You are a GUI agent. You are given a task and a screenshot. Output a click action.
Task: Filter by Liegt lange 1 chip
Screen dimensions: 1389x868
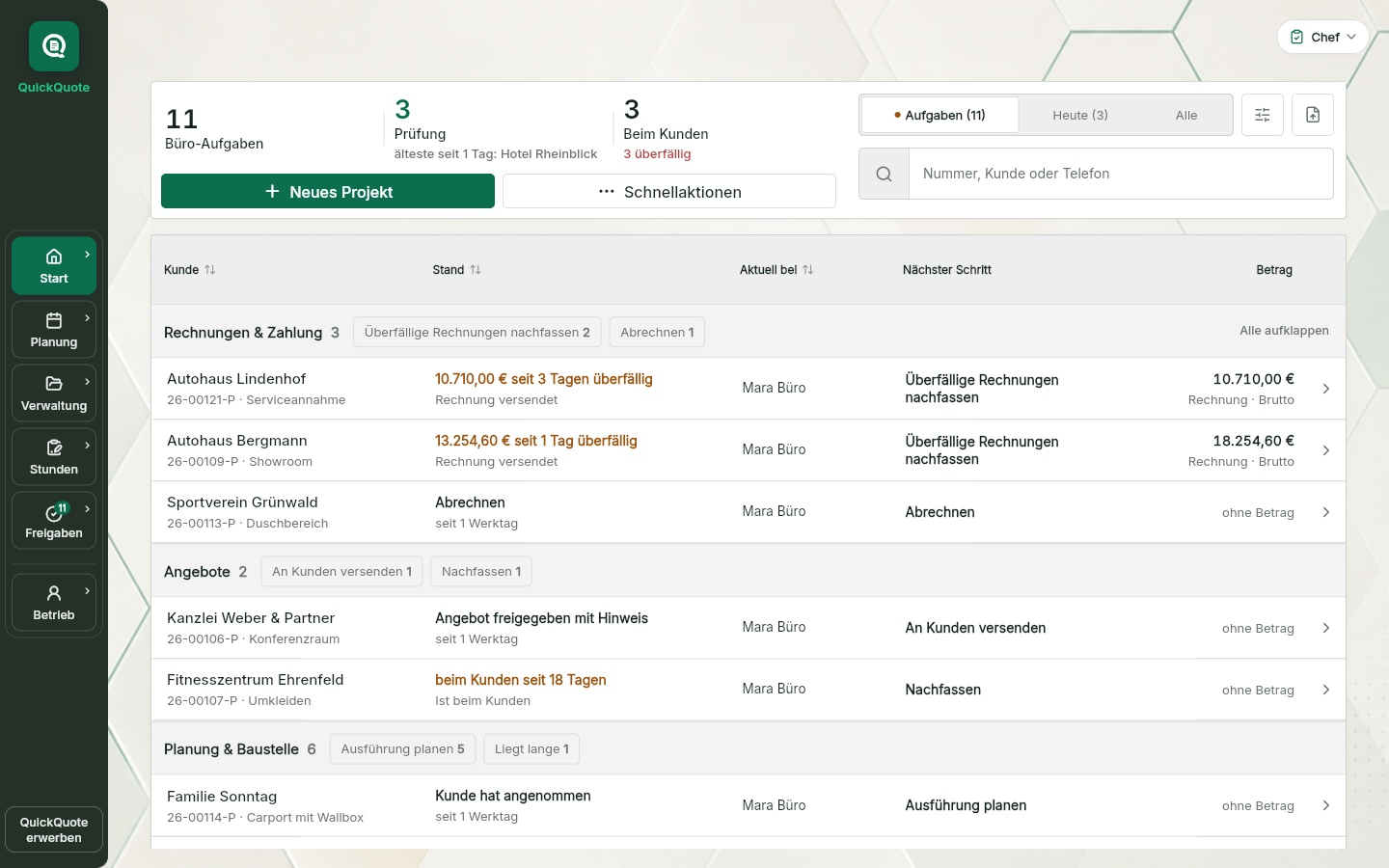point(531,749)
